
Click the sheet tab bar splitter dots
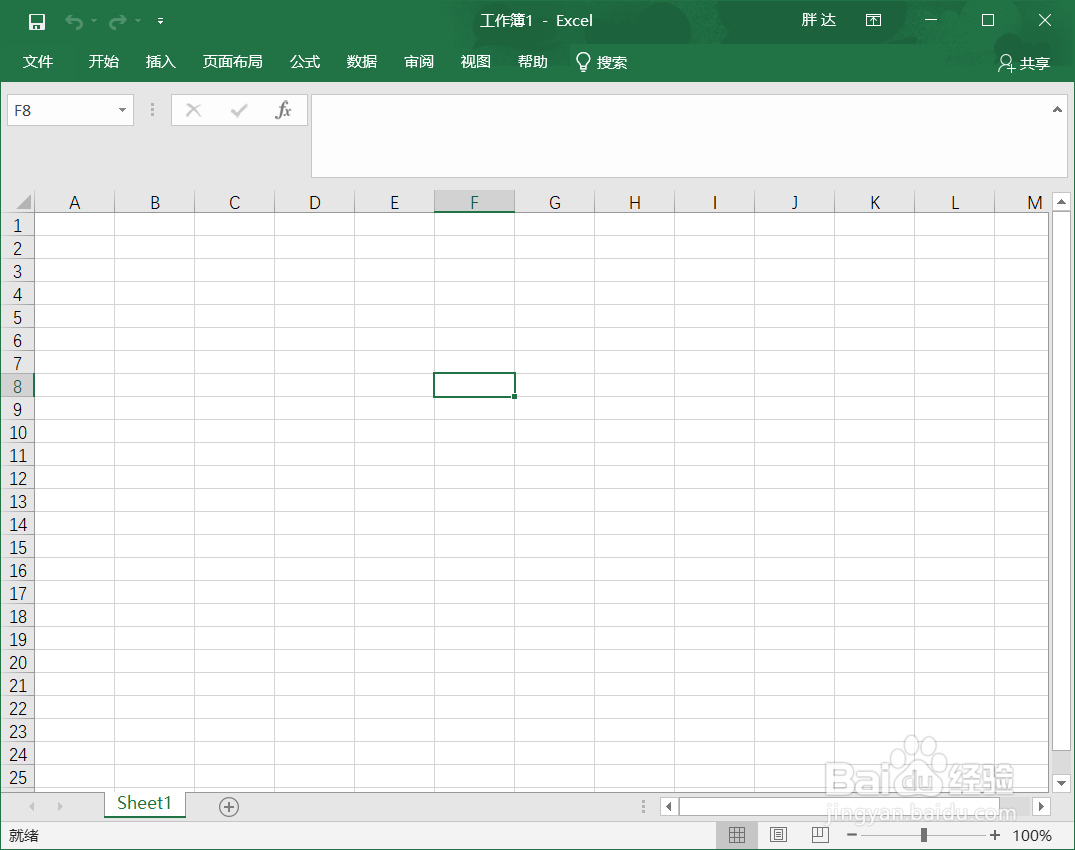click(x=643, y=806)
